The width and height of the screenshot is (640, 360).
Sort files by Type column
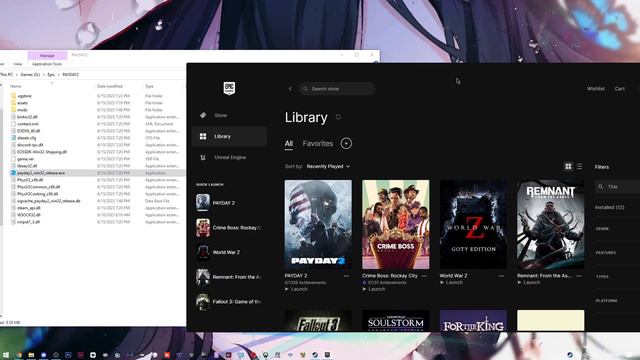(149, 86)
